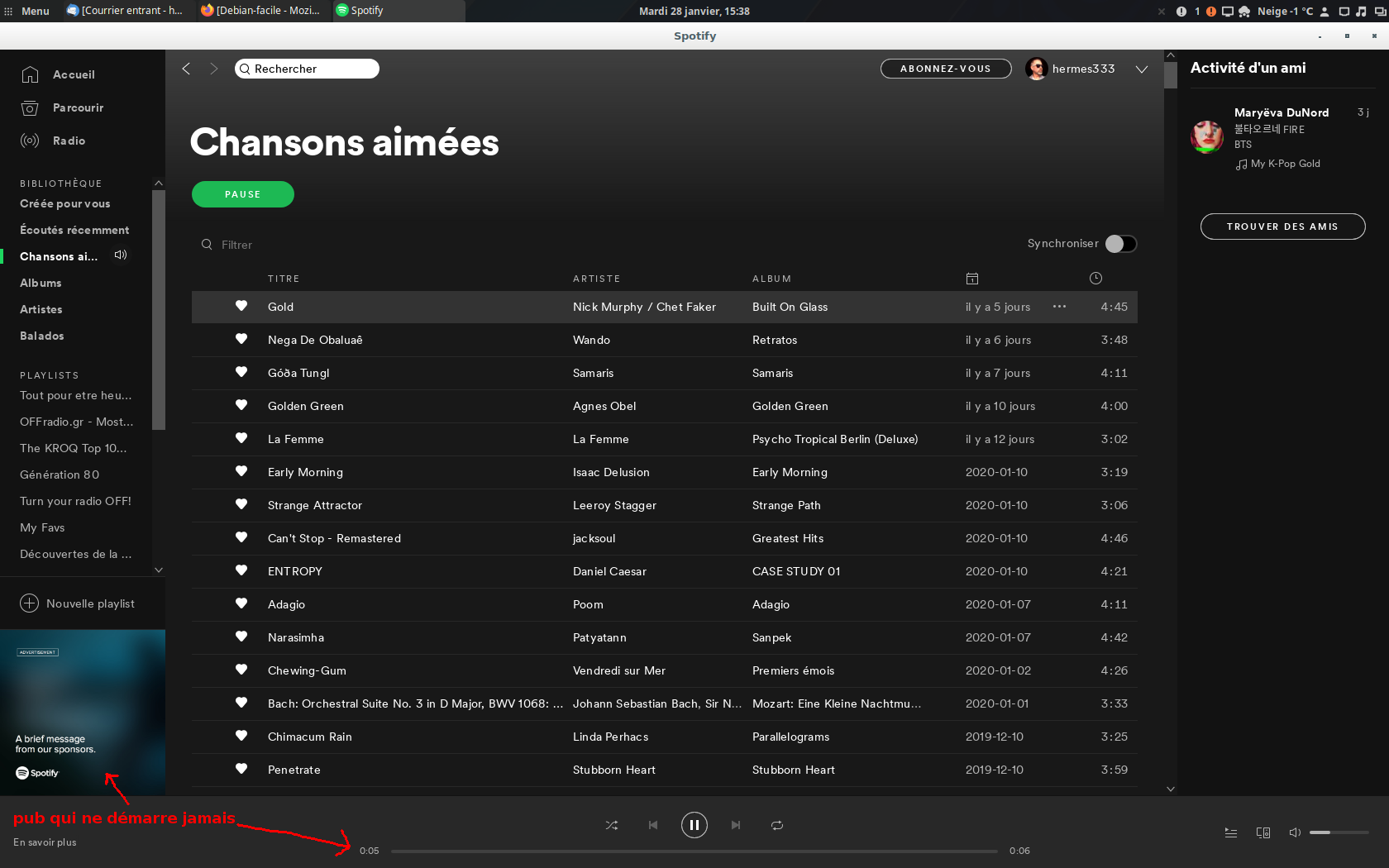
Task: Open artist Nick Murphy / Chet Faker
Action: [x=644, y=307]
